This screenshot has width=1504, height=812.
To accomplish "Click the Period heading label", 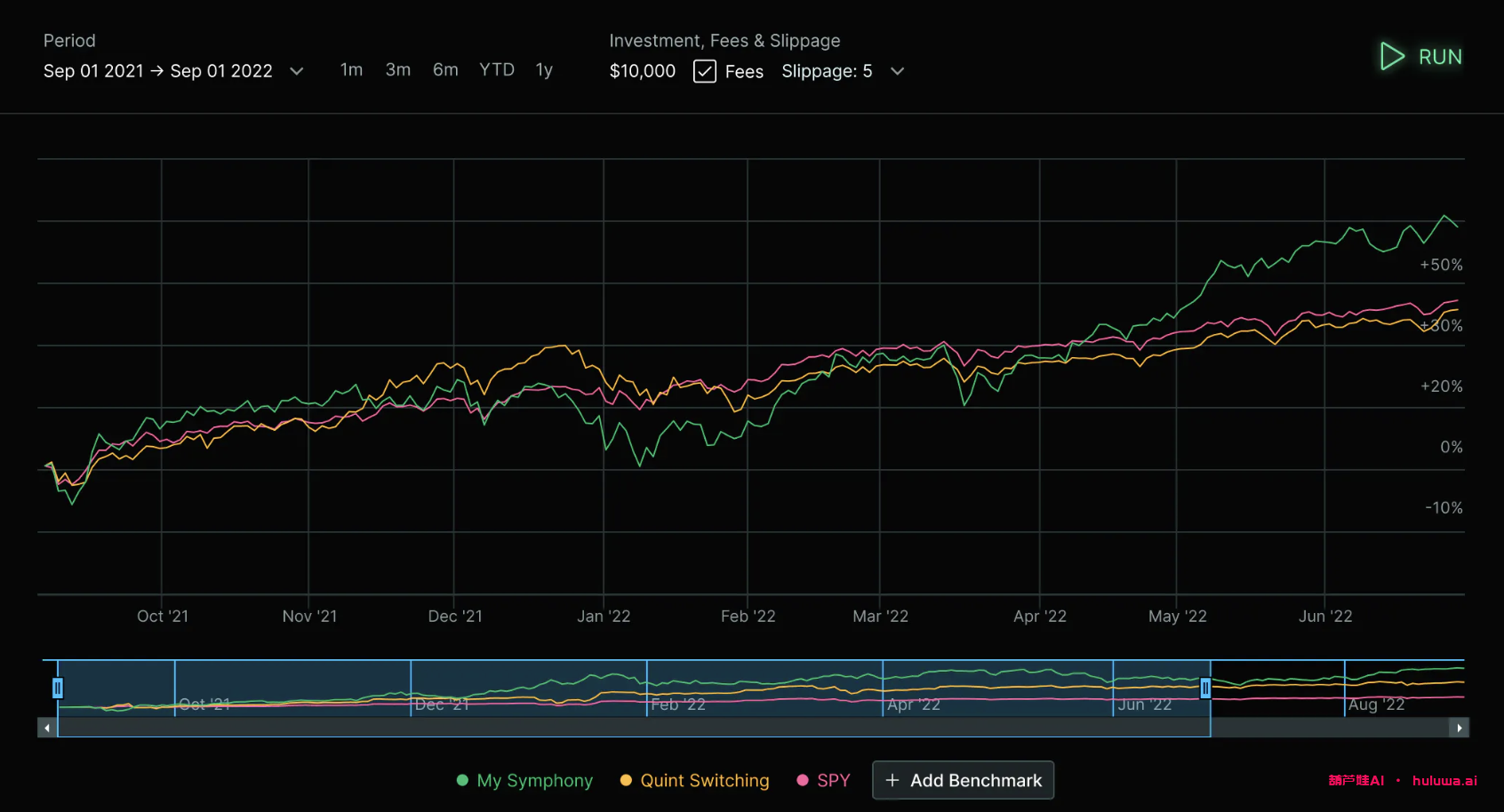I will (x=69, y=41).
